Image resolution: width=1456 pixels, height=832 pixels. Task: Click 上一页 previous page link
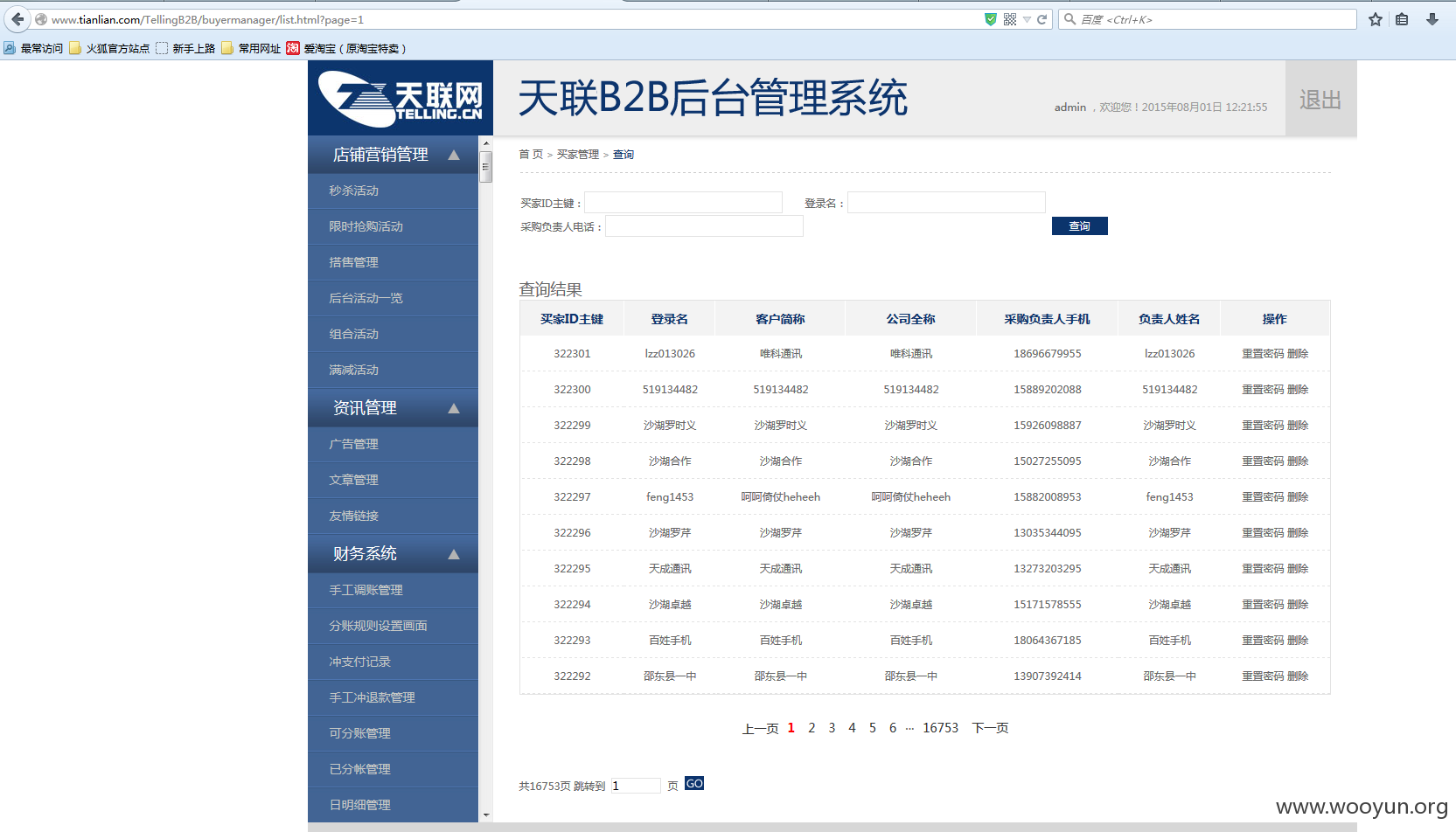(x=760, y=728)
